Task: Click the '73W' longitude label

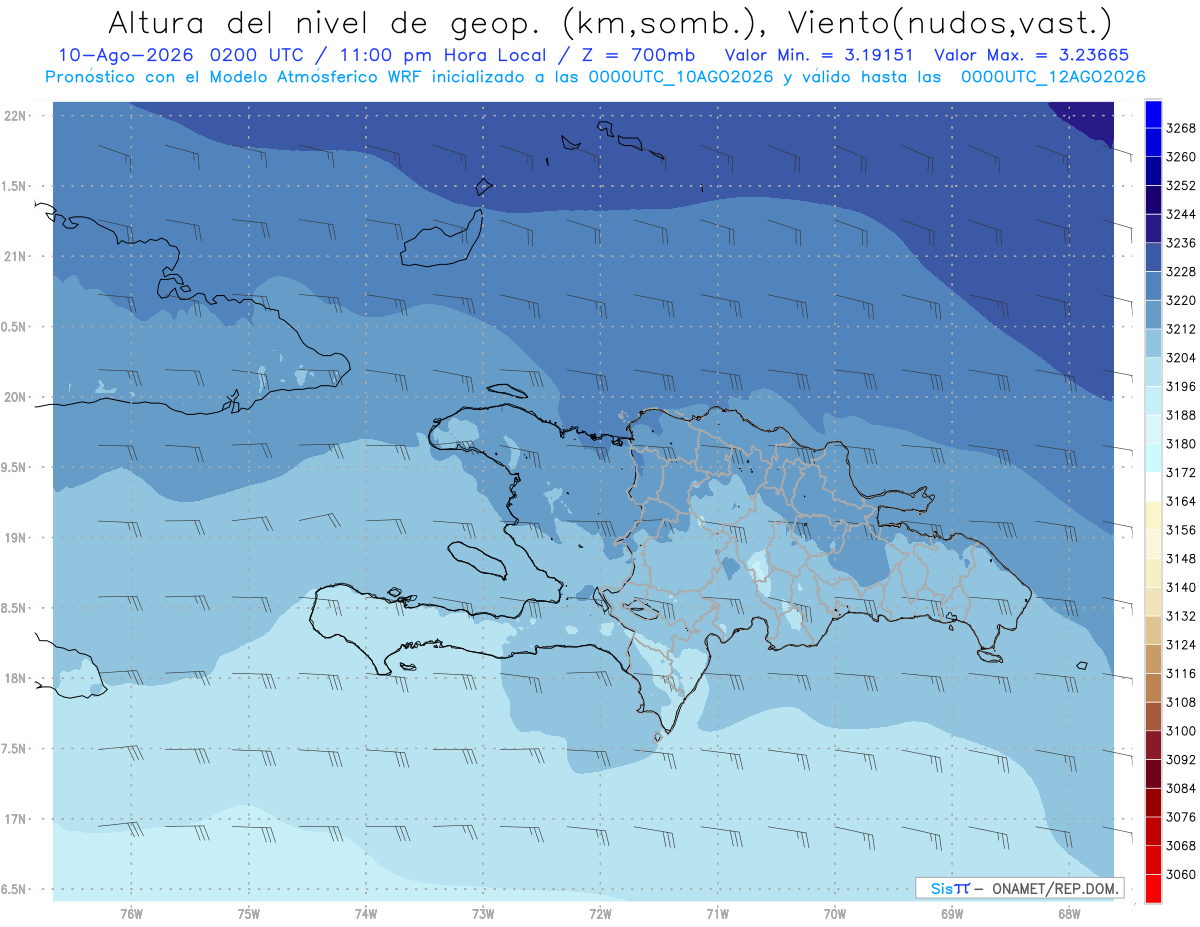Action: pyautogui.click(x=483, y=914)
